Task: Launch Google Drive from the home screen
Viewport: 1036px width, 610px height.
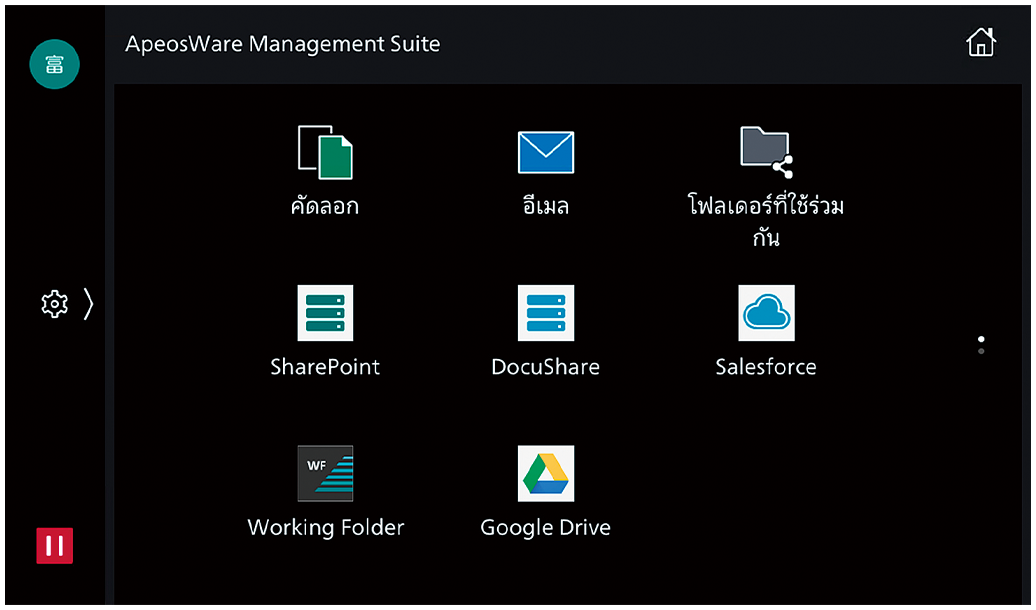Action: coord(545,472)
